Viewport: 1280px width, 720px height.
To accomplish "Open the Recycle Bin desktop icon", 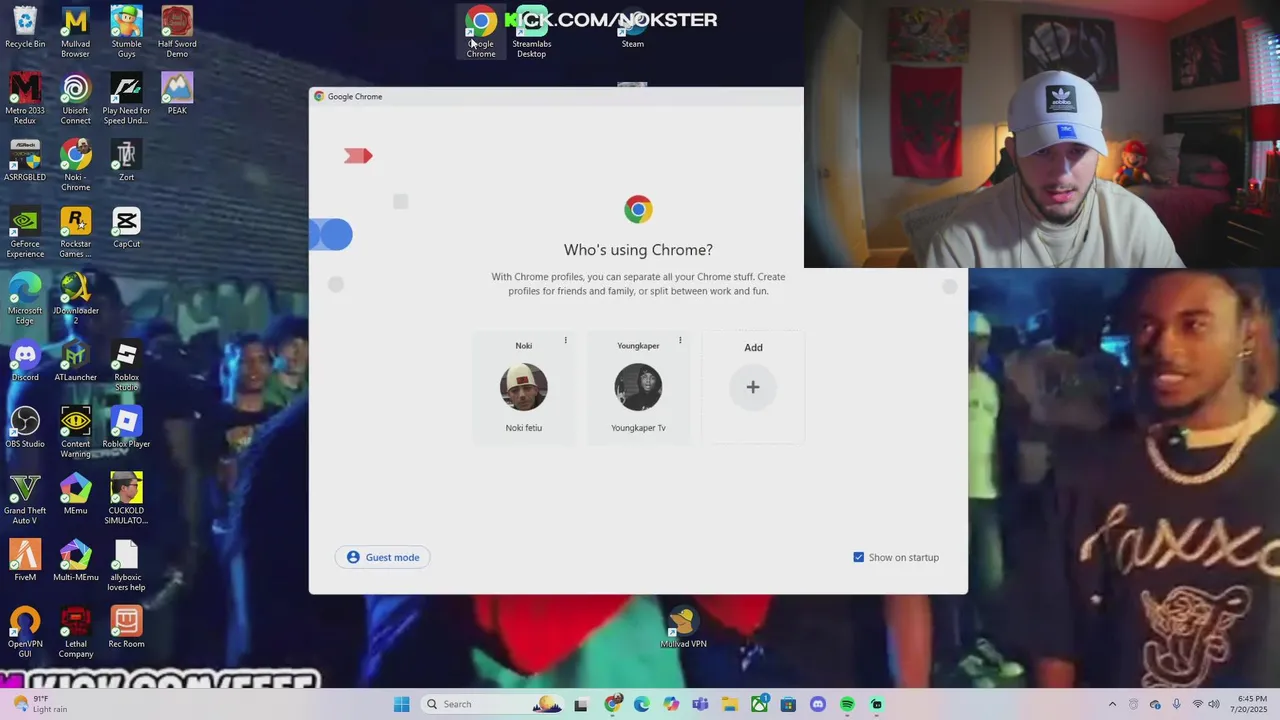I will [25, 28].
